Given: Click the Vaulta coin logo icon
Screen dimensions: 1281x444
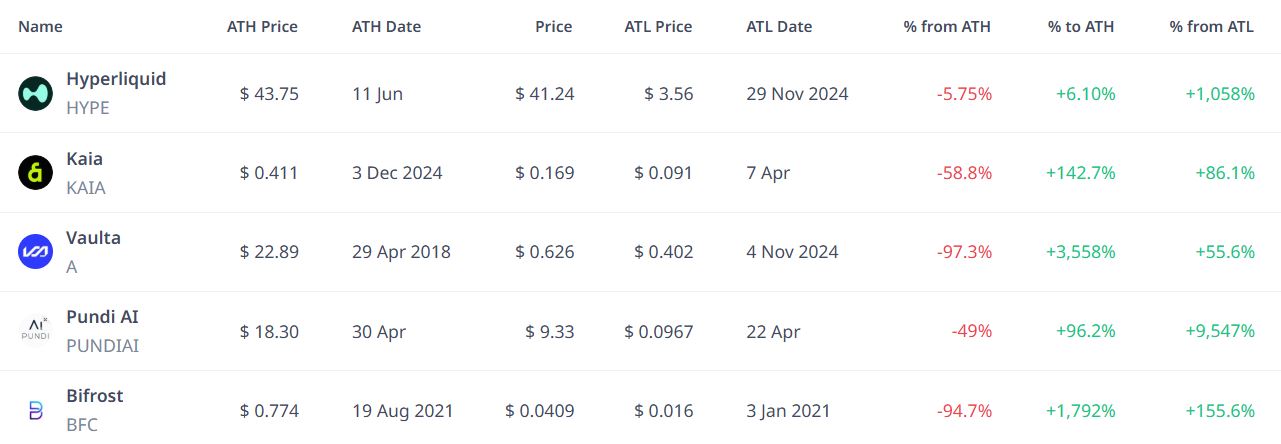Looking at the screenshot, I should tap(35, 252).
